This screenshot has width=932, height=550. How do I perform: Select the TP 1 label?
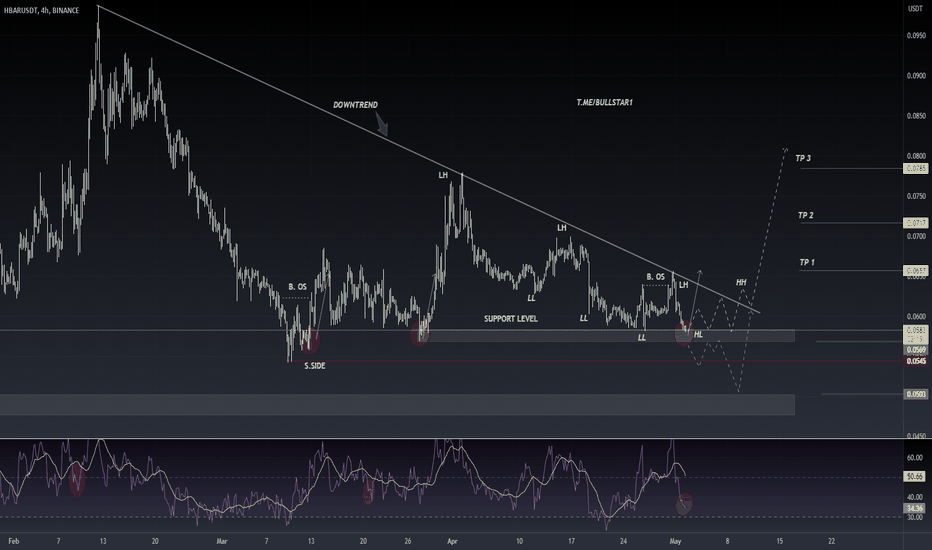[x=807, y=262]
